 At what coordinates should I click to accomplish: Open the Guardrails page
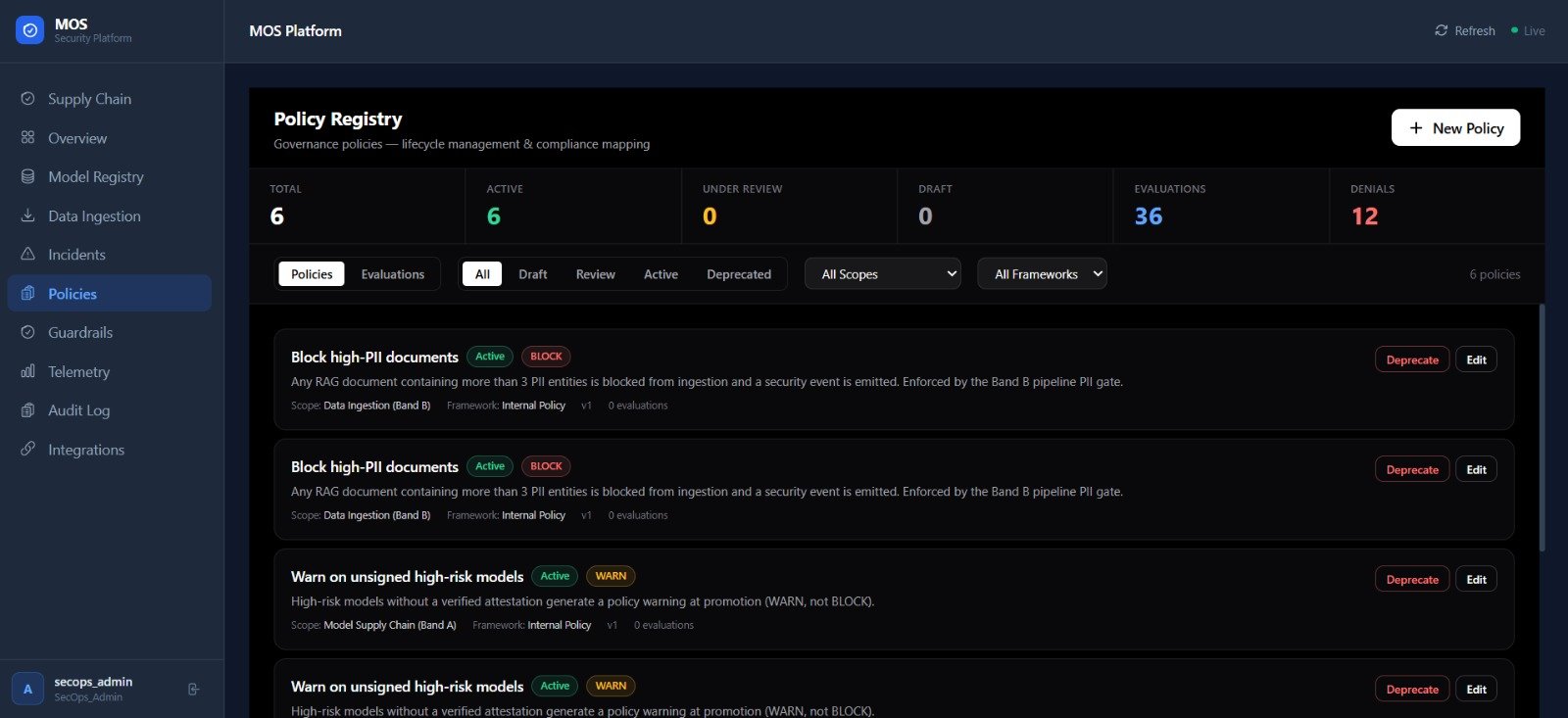[x=109, y=333]
